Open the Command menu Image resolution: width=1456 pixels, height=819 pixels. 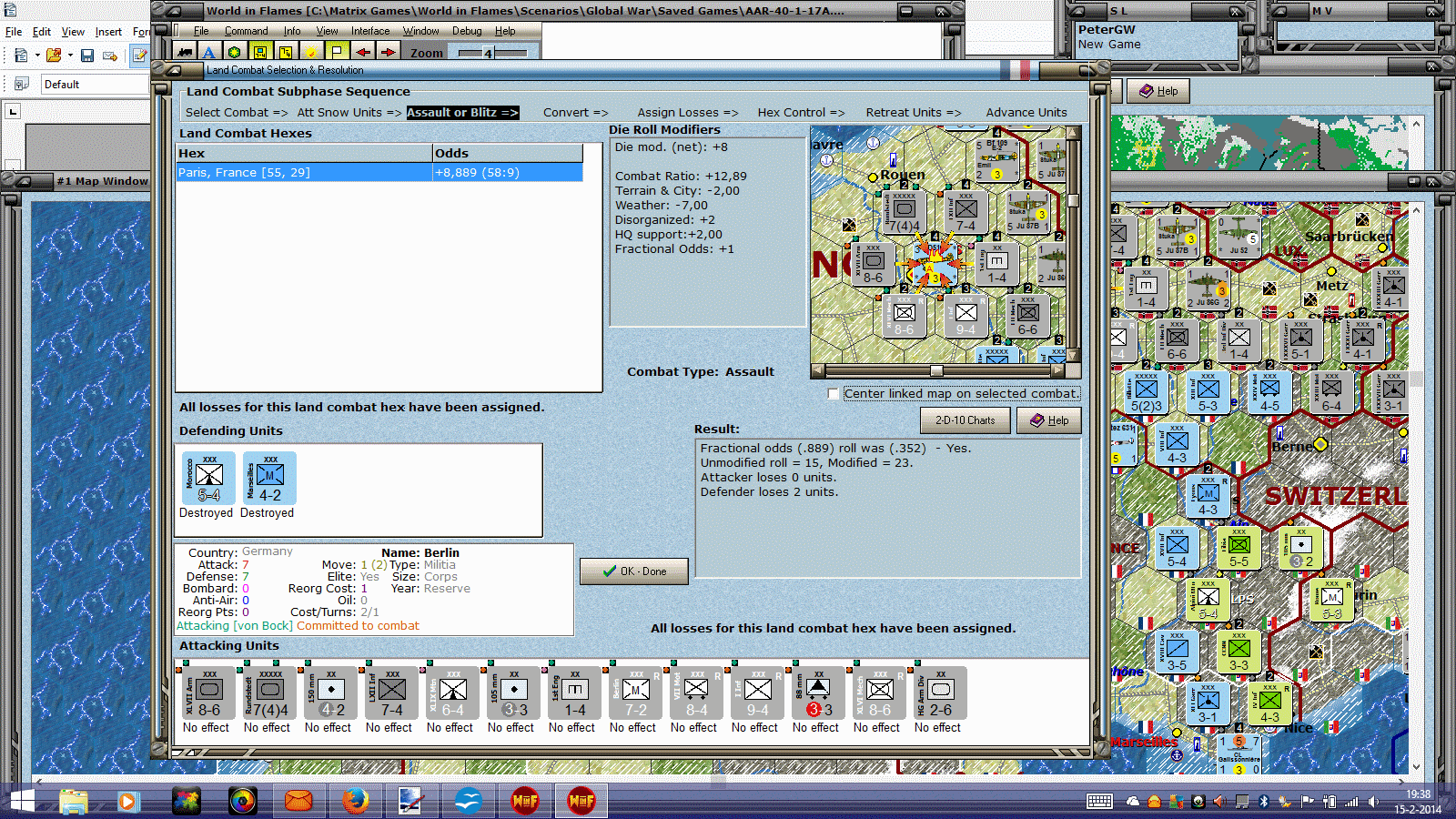pos(246,31)
